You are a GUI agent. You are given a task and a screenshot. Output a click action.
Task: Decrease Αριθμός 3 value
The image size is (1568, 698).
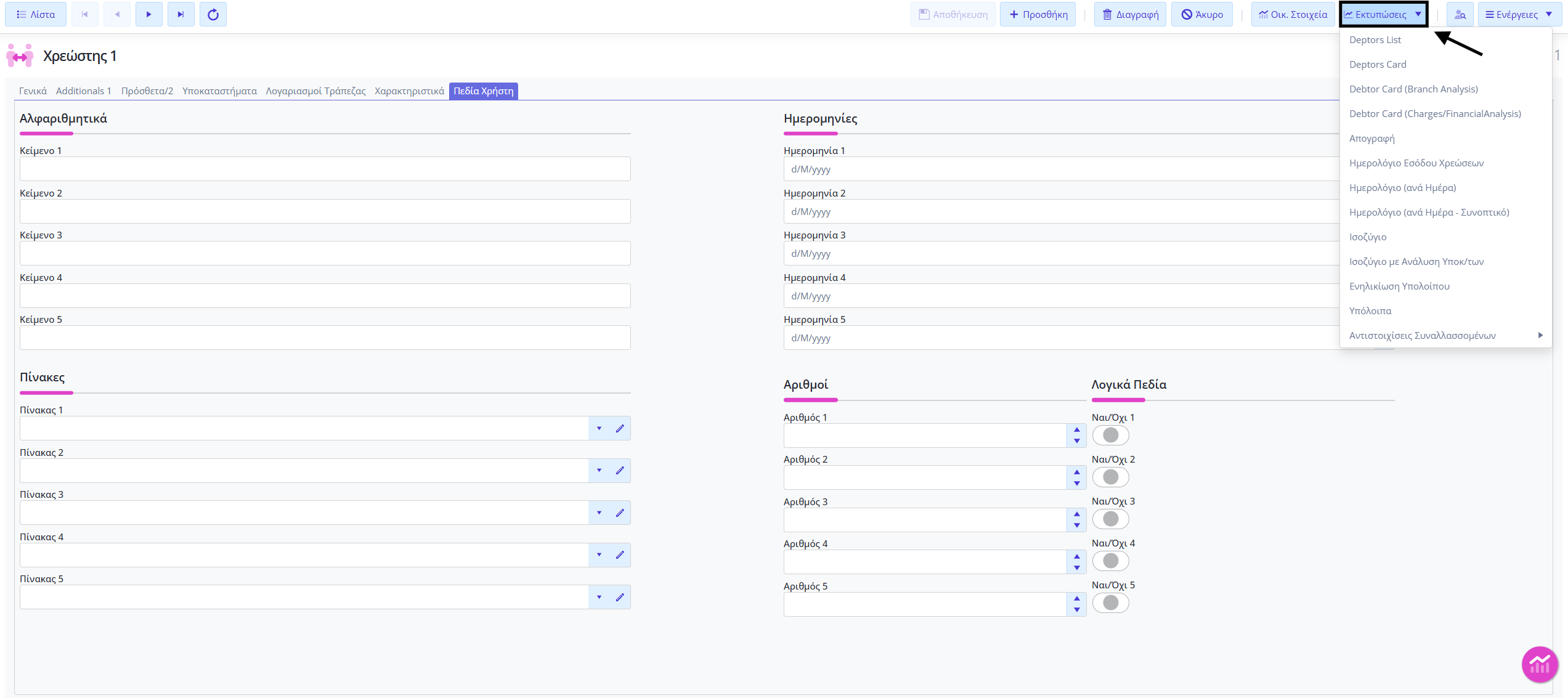(1077, 526)
